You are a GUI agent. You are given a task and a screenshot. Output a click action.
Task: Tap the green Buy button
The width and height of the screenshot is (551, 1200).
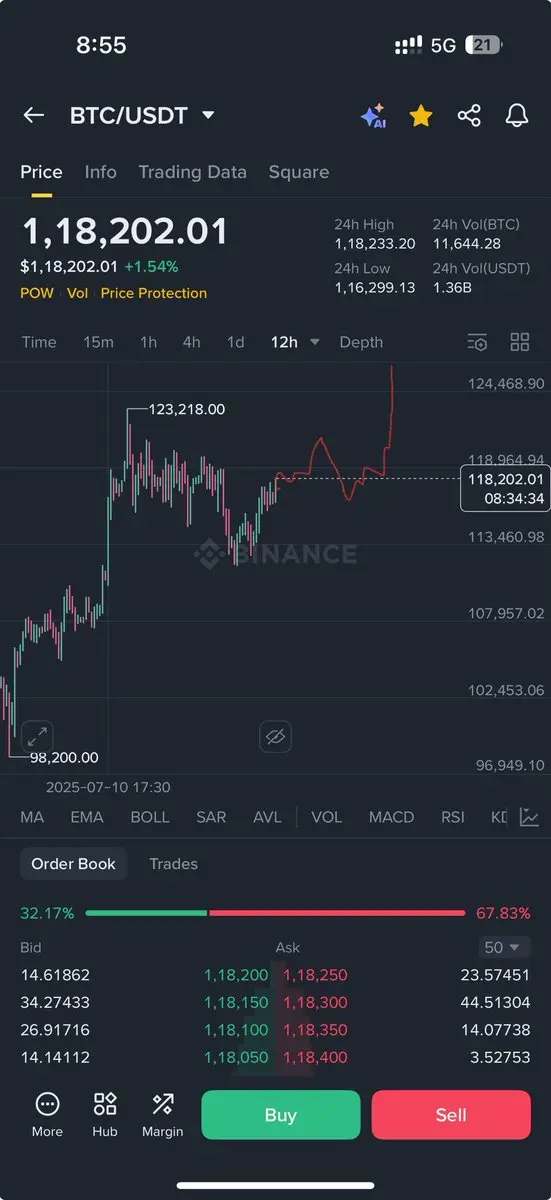pyautogui.click(x=280, y=1115)
